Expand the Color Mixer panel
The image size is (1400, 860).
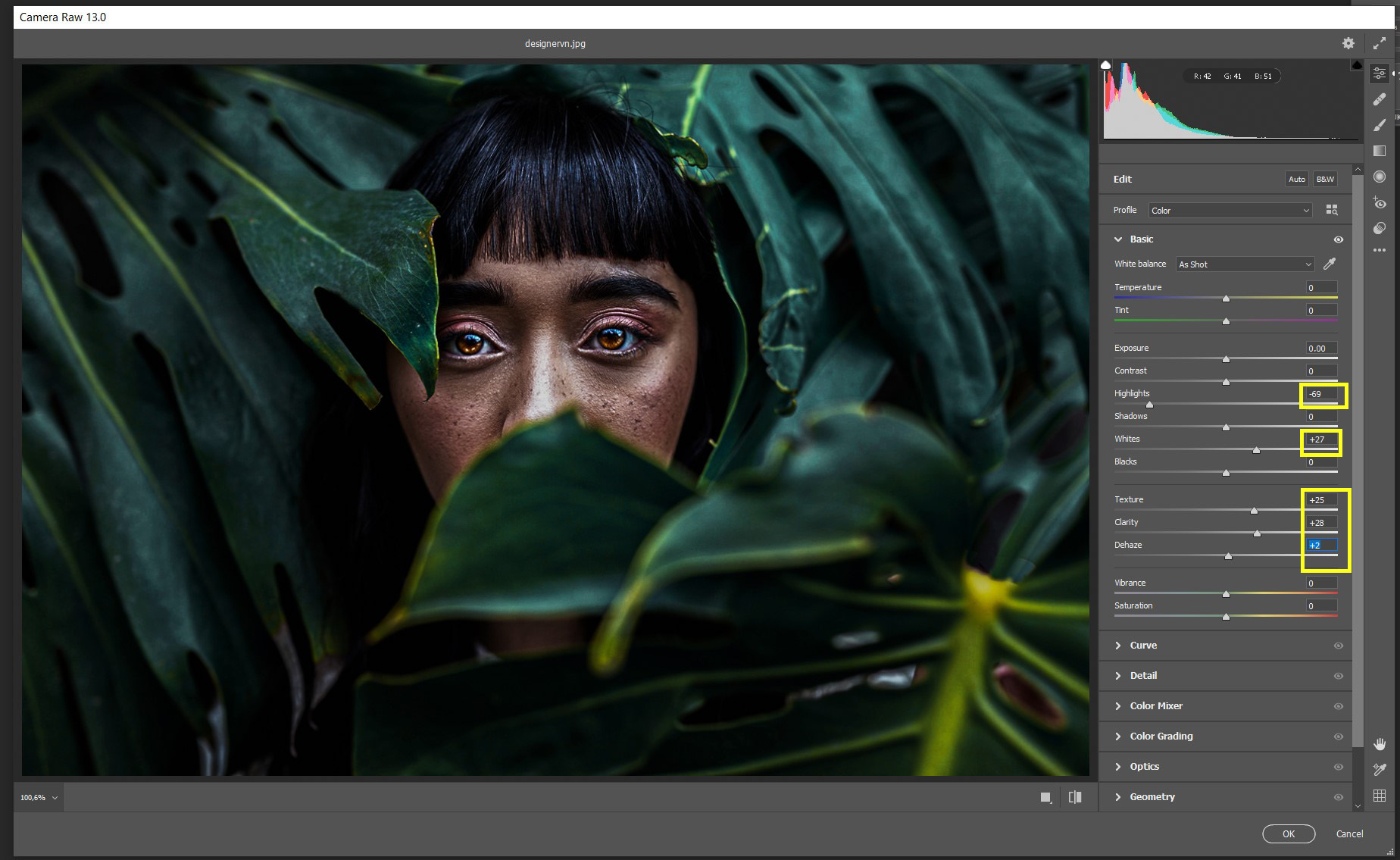pos(1118,706)
